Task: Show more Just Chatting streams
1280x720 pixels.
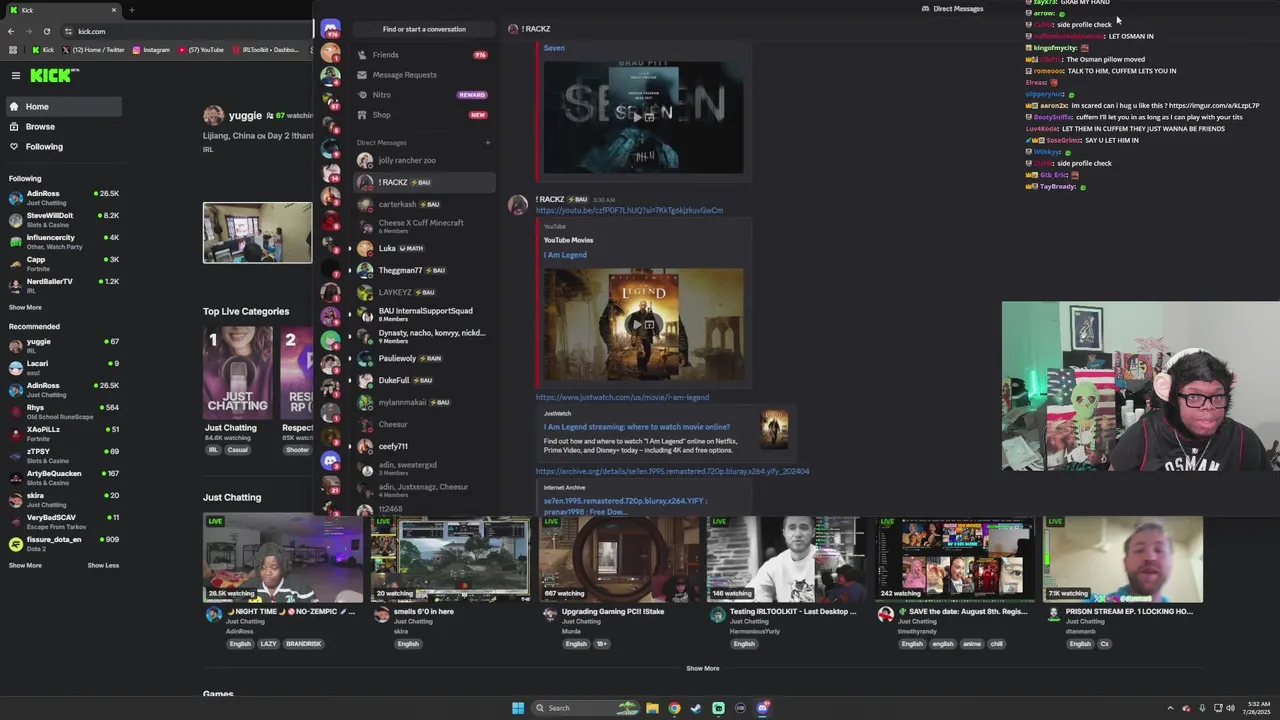Action: click(702, 669)
